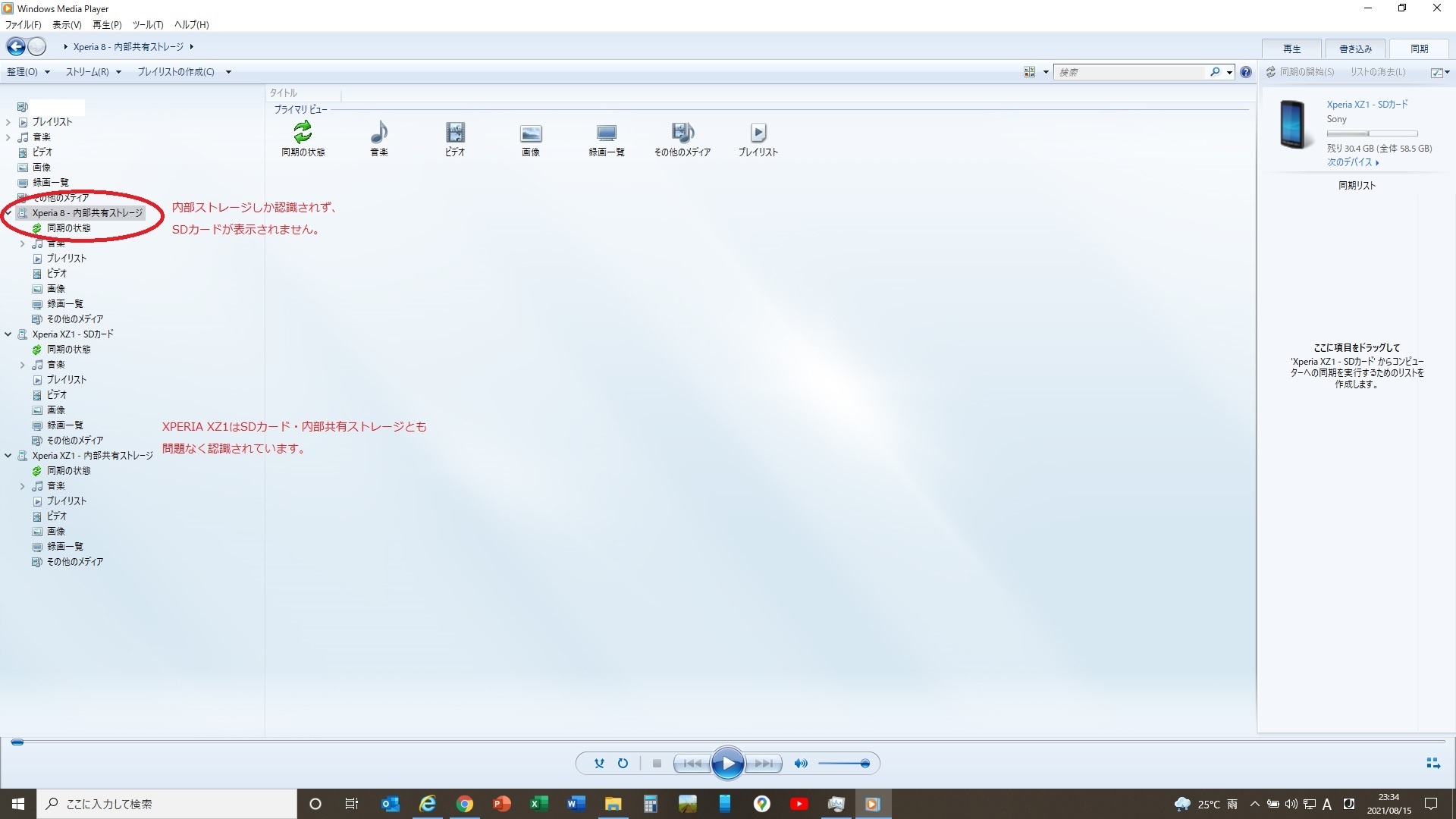
Task: Click the back navigation arrow
Action: pos(16,46)
